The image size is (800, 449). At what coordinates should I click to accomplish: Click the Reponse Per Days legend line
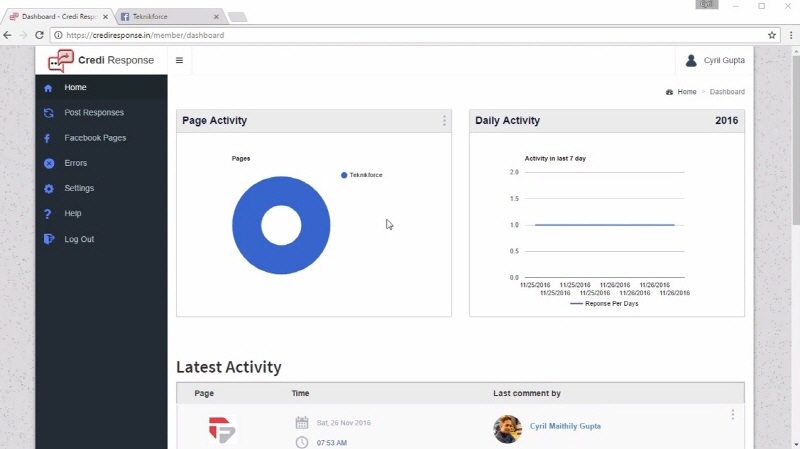pyautogui.click(x=576, y=304)
